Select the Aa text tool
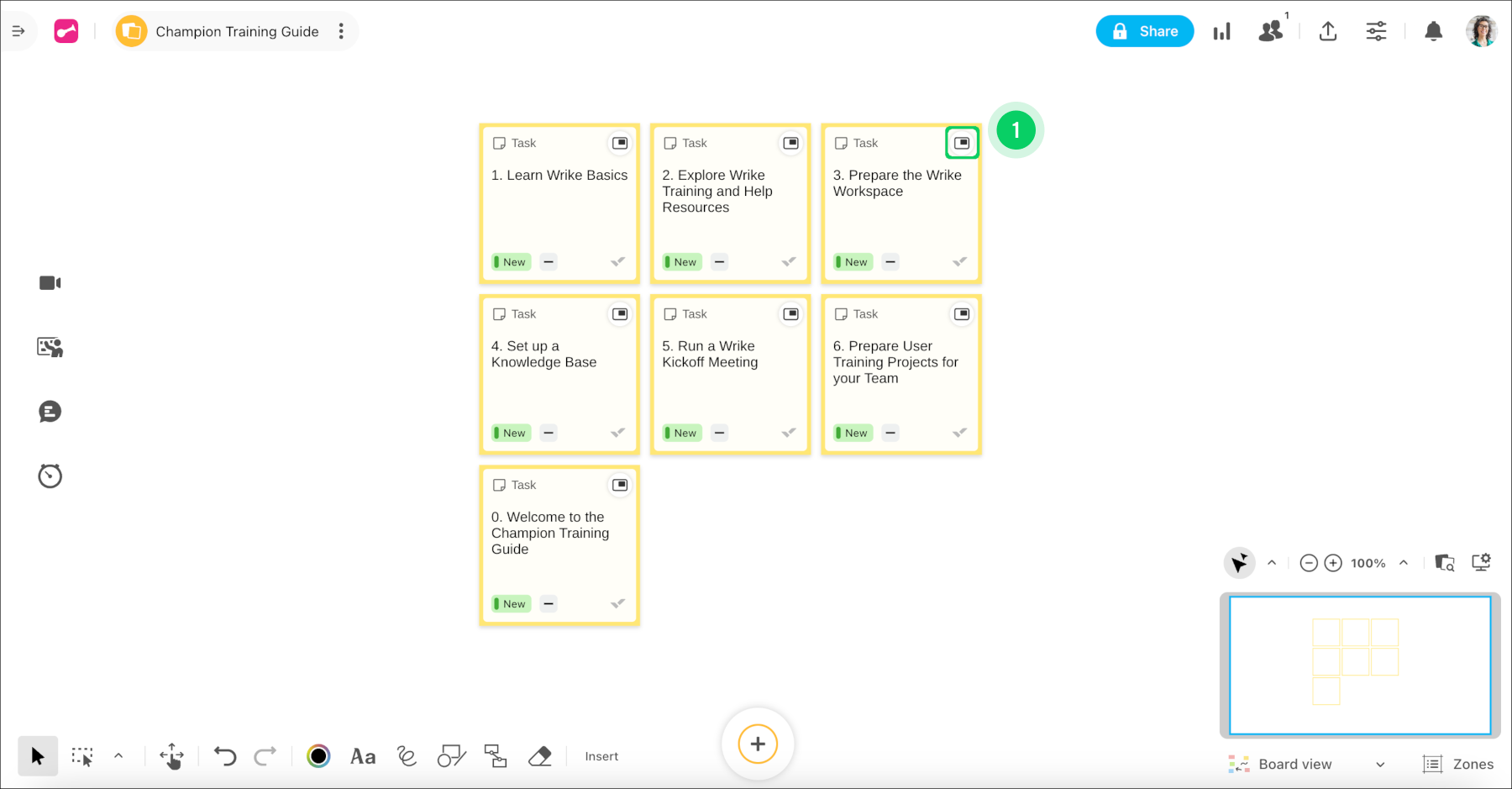Image resolution: width=1512 pixels, height=789 pixels. [x=363, y=756]
